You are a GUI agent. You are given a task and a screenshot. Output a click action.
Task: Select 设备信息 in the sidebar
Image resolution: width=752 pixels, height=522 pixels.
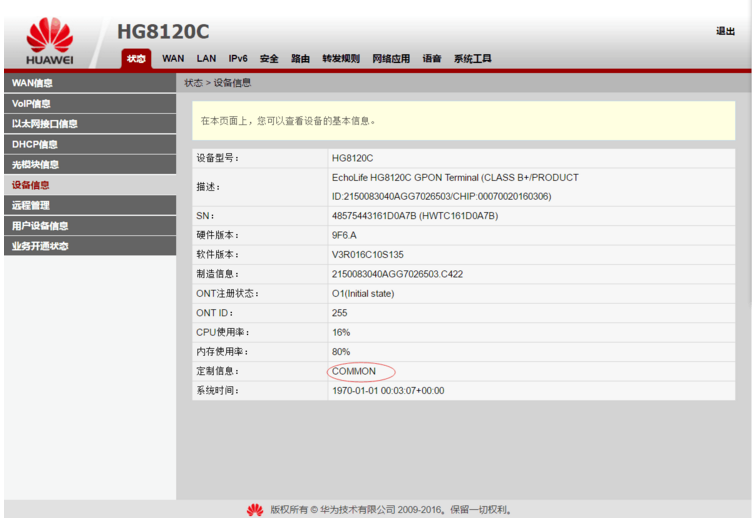90,185
